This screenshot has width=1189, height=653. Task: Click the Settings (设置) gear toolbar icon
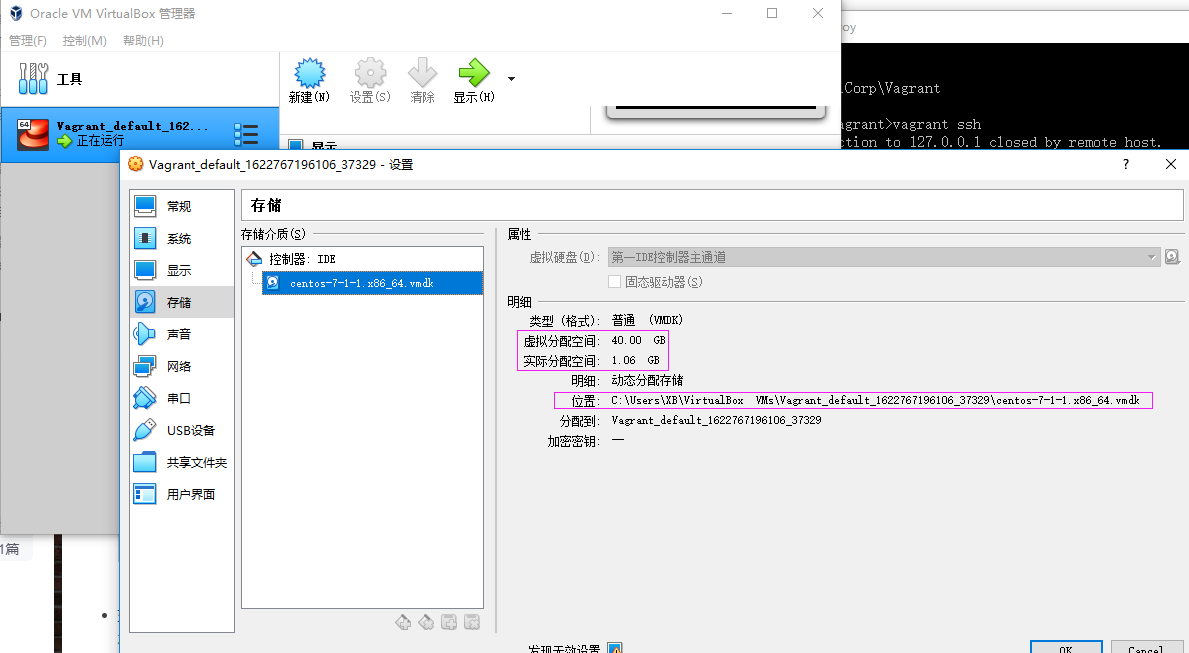click(x=370, y=74)
